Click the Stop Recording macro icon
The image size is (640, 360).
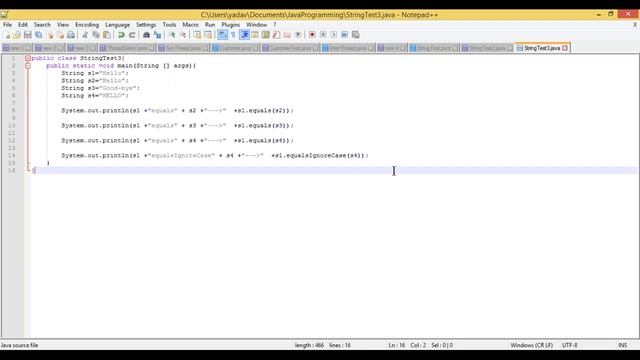click(323, 35)
